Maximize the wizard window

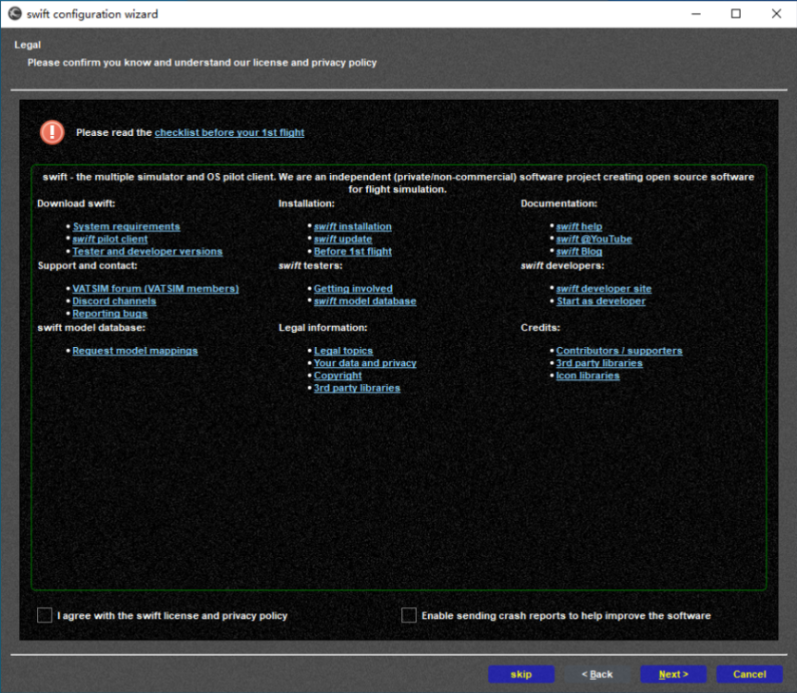pos(736,14)
